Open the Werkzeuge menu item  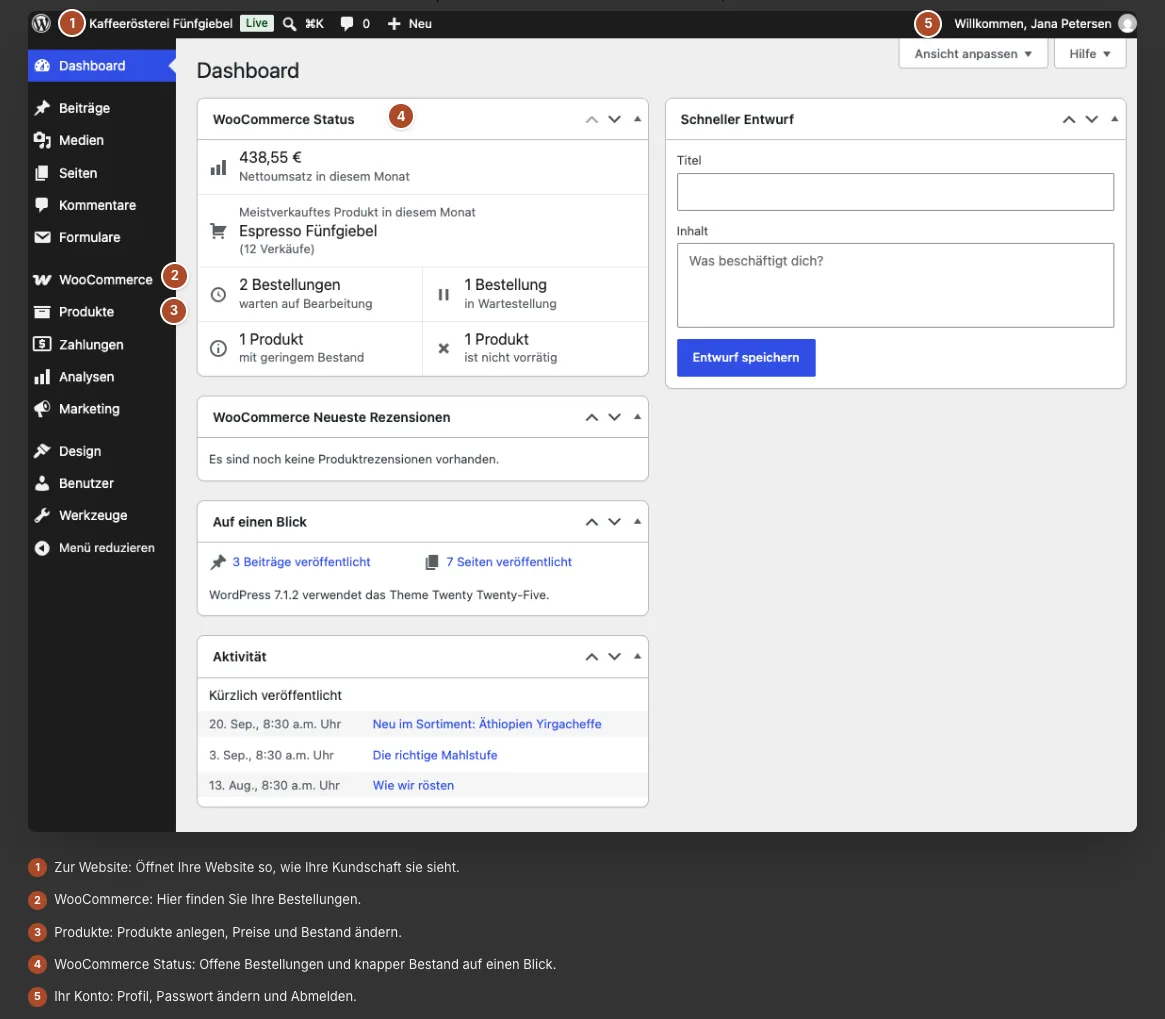click(102, 515)
